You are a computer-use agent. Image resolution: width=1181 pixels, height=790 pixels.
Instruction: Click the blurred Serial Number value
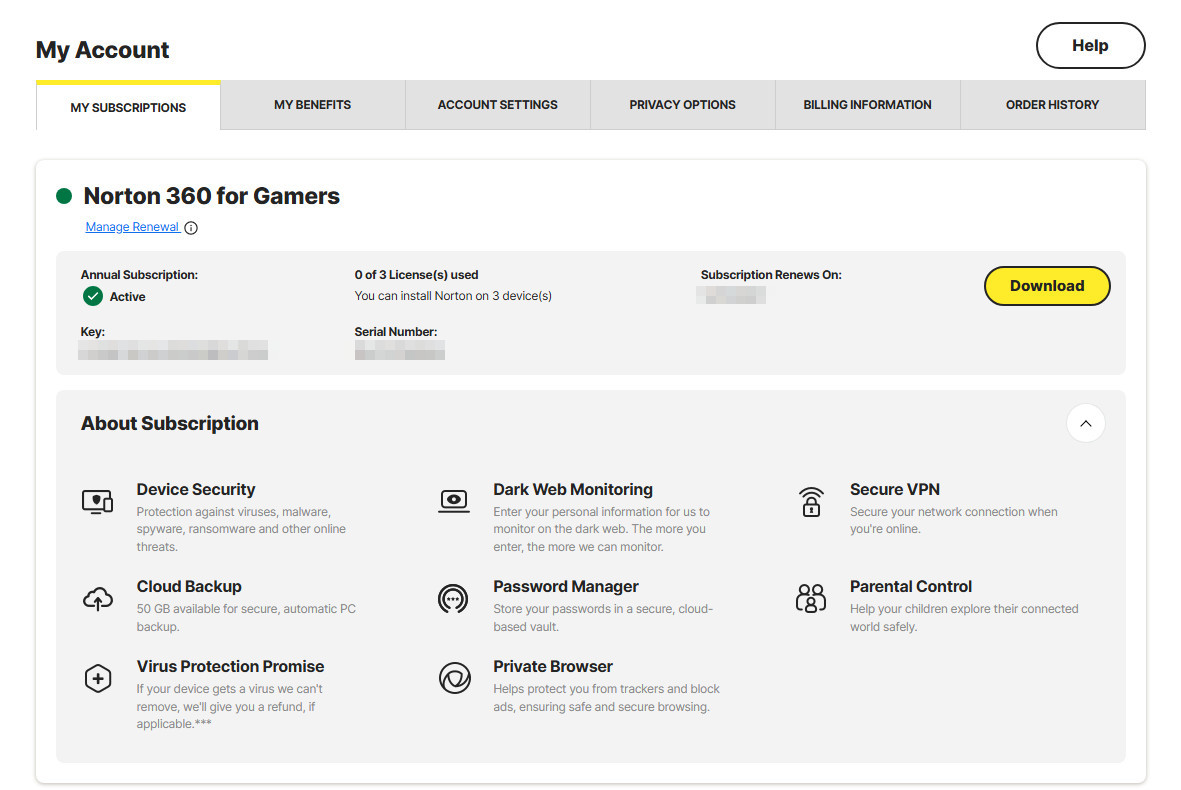click(x=400, y=350)
